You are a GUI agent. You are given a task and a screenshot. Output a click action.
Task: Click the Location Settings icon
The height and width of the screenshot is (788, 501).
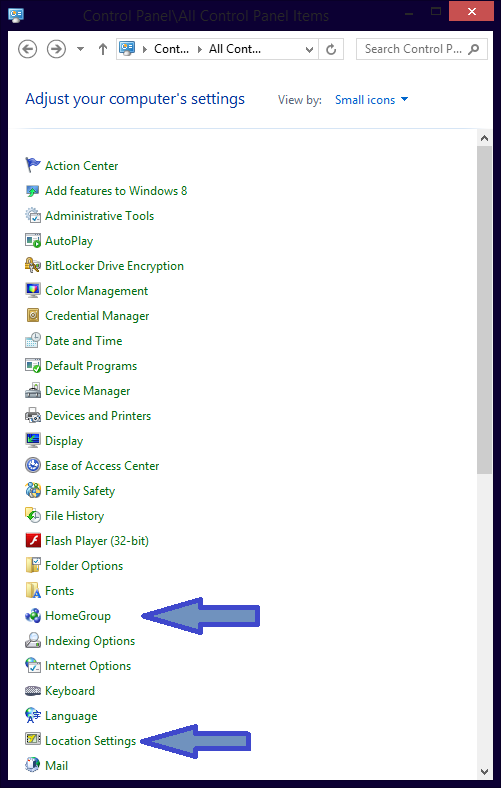click(x=33, y=741)
